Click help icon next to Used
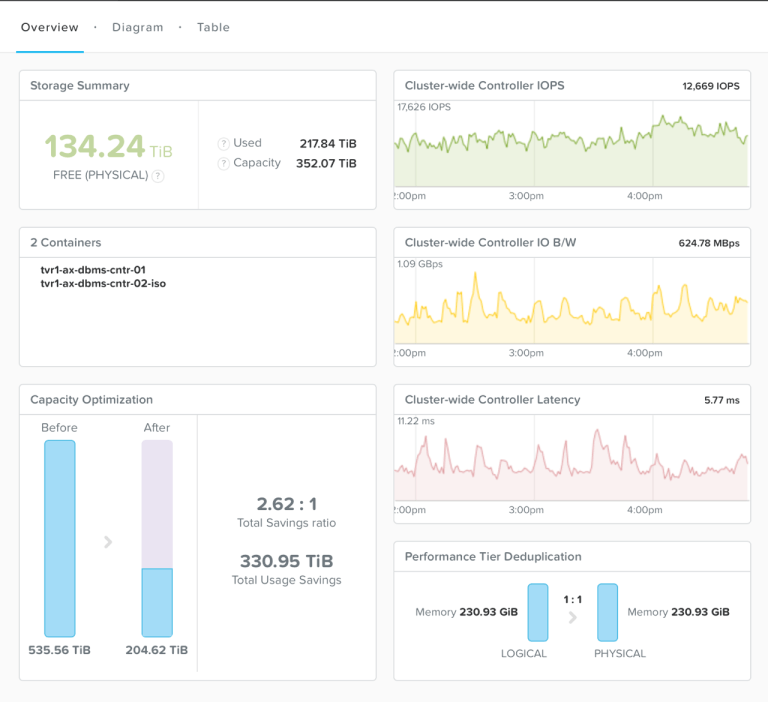The image size is (768, 702). pos(223,144)
